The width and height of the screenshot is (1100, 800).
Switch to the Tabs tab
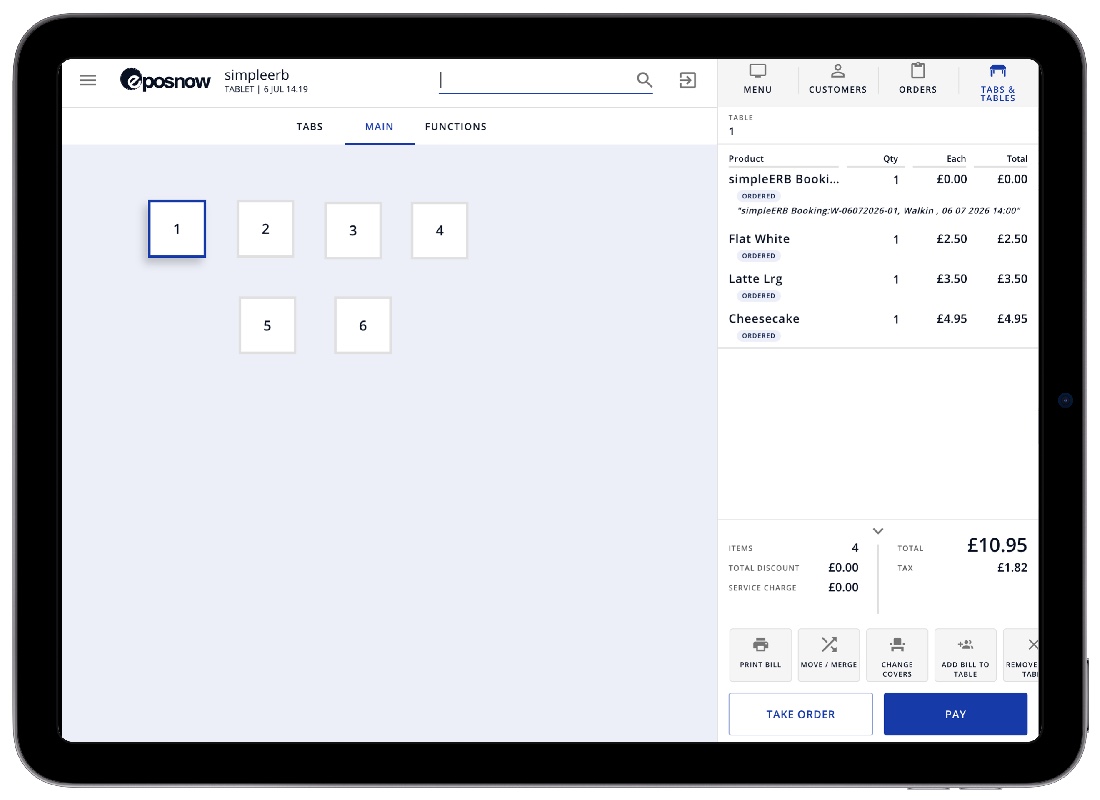pyautogui.click(x=309, y=126)
